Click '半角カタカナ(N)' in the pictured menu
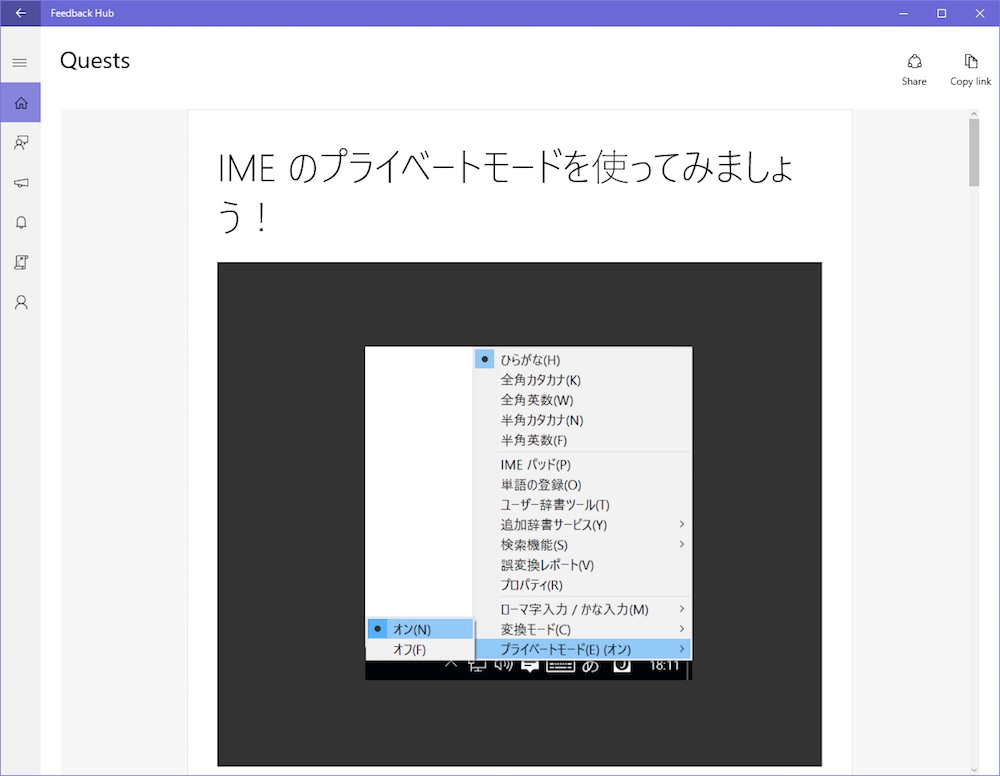Screen dimensions: 1000x776 541,420
